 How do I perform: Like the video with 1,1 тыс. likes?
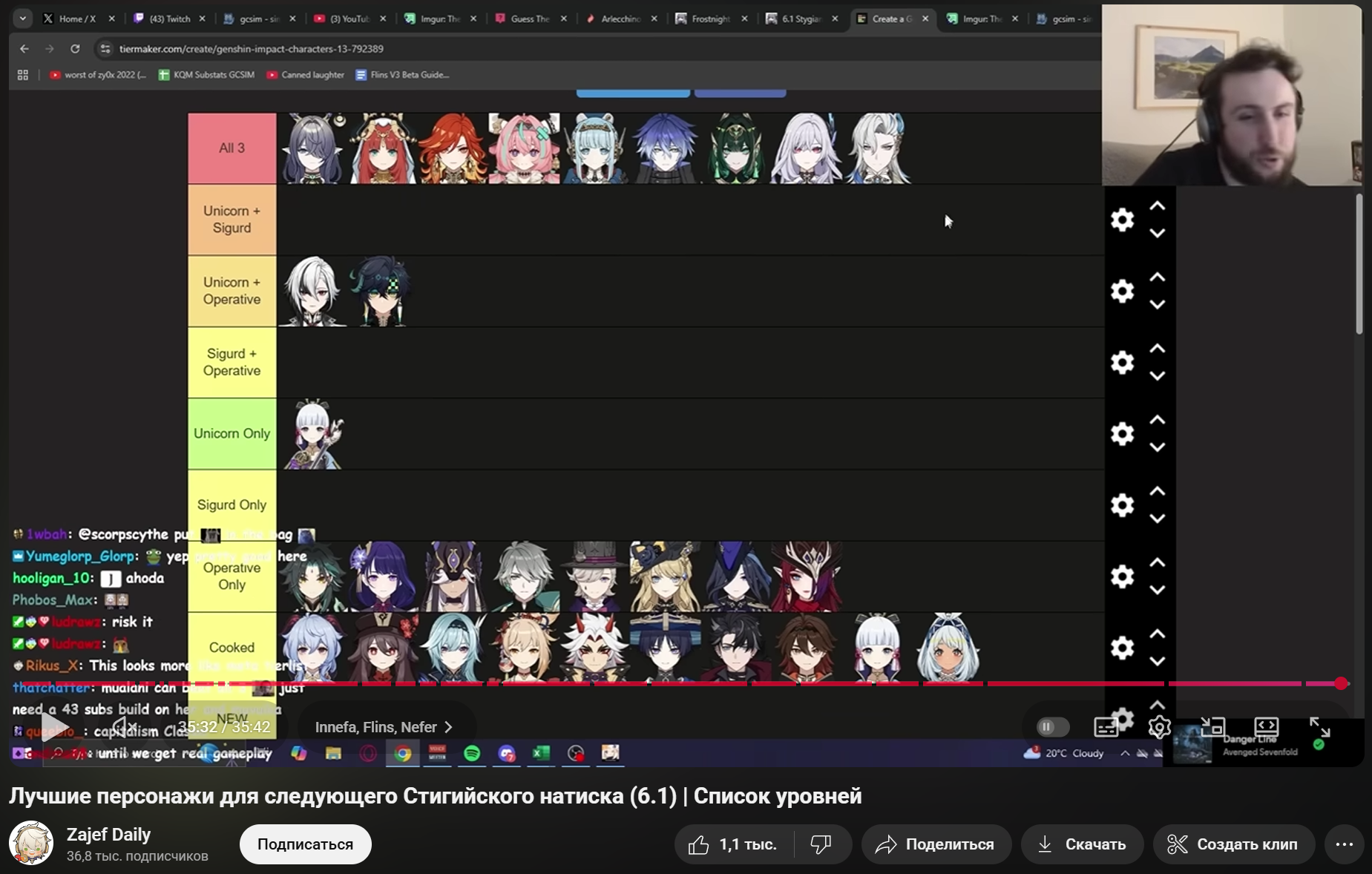[733, 844]
